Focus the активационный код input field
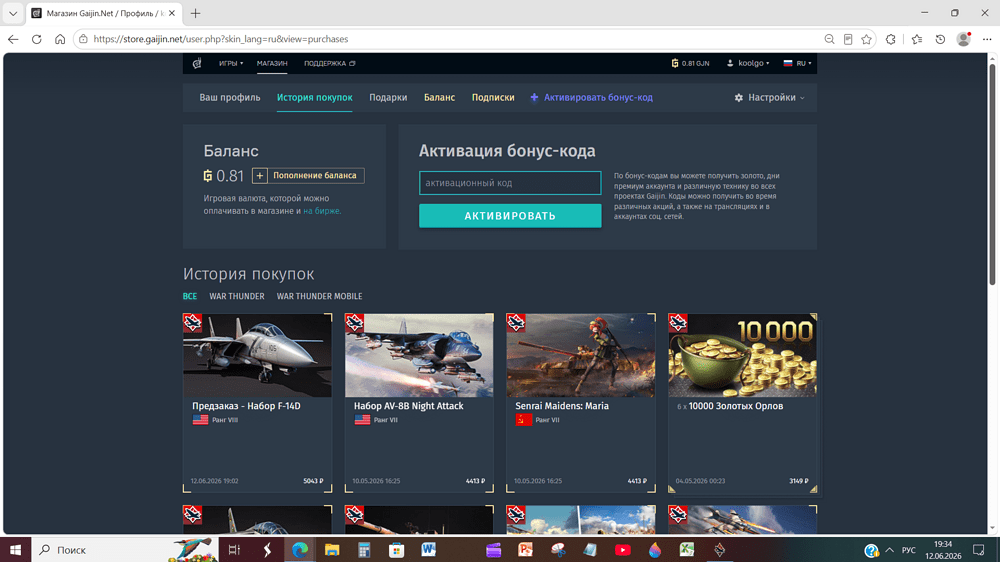The width and height of the screenshot is (1000, 562). (x=510, y=183)
